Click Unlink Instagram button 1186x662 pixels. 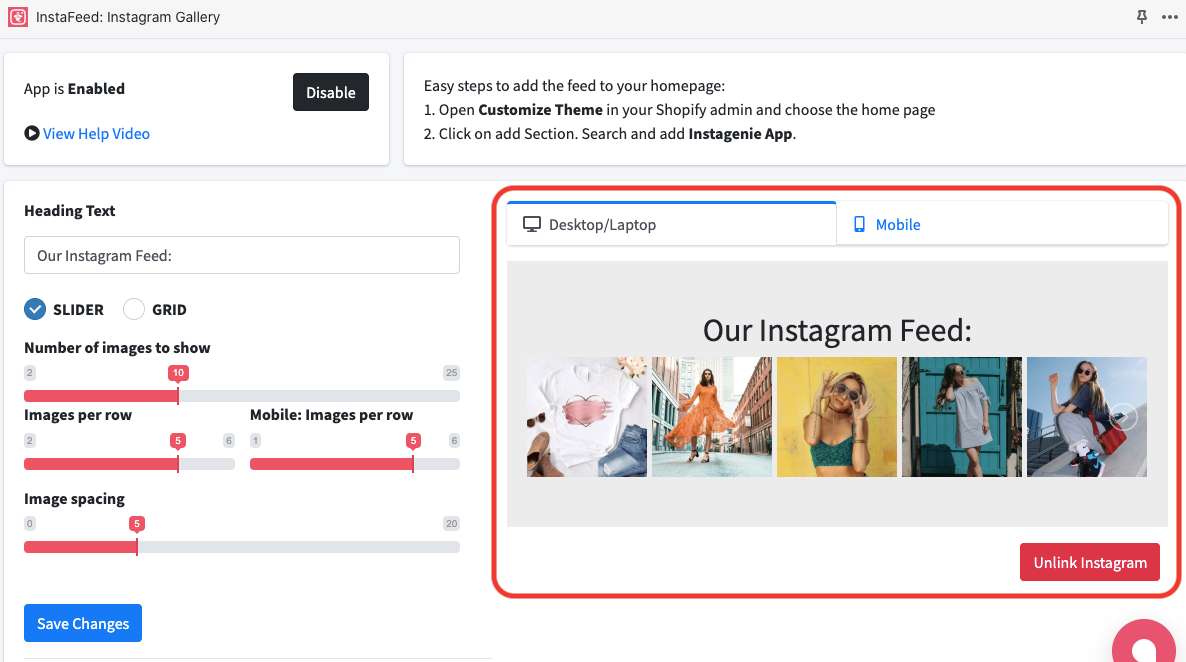(x=1090, y=562)
